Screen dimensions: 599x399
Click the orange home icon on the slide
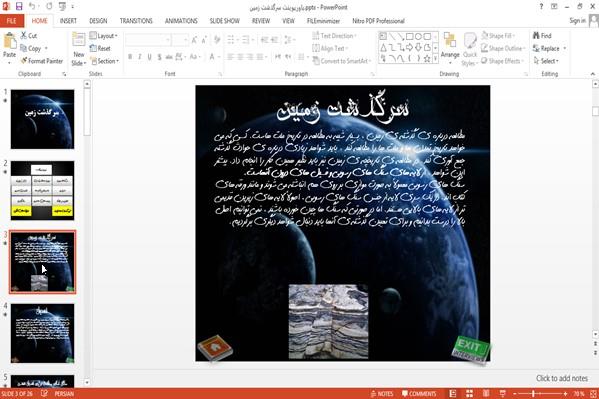(215, 347)
